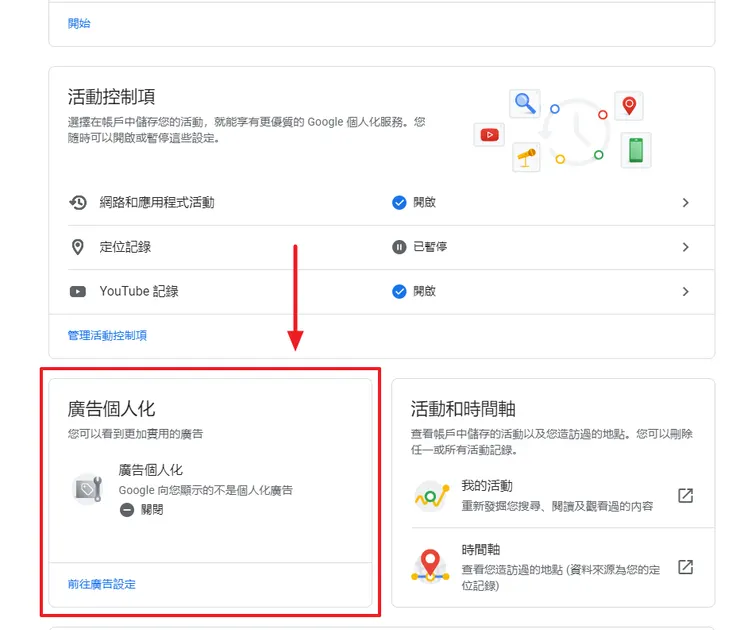The width and height of the screenshot is (740, 630).
Task: Click the 開啟 status of 網路和應用程式活動
Action: pos(424,202)
